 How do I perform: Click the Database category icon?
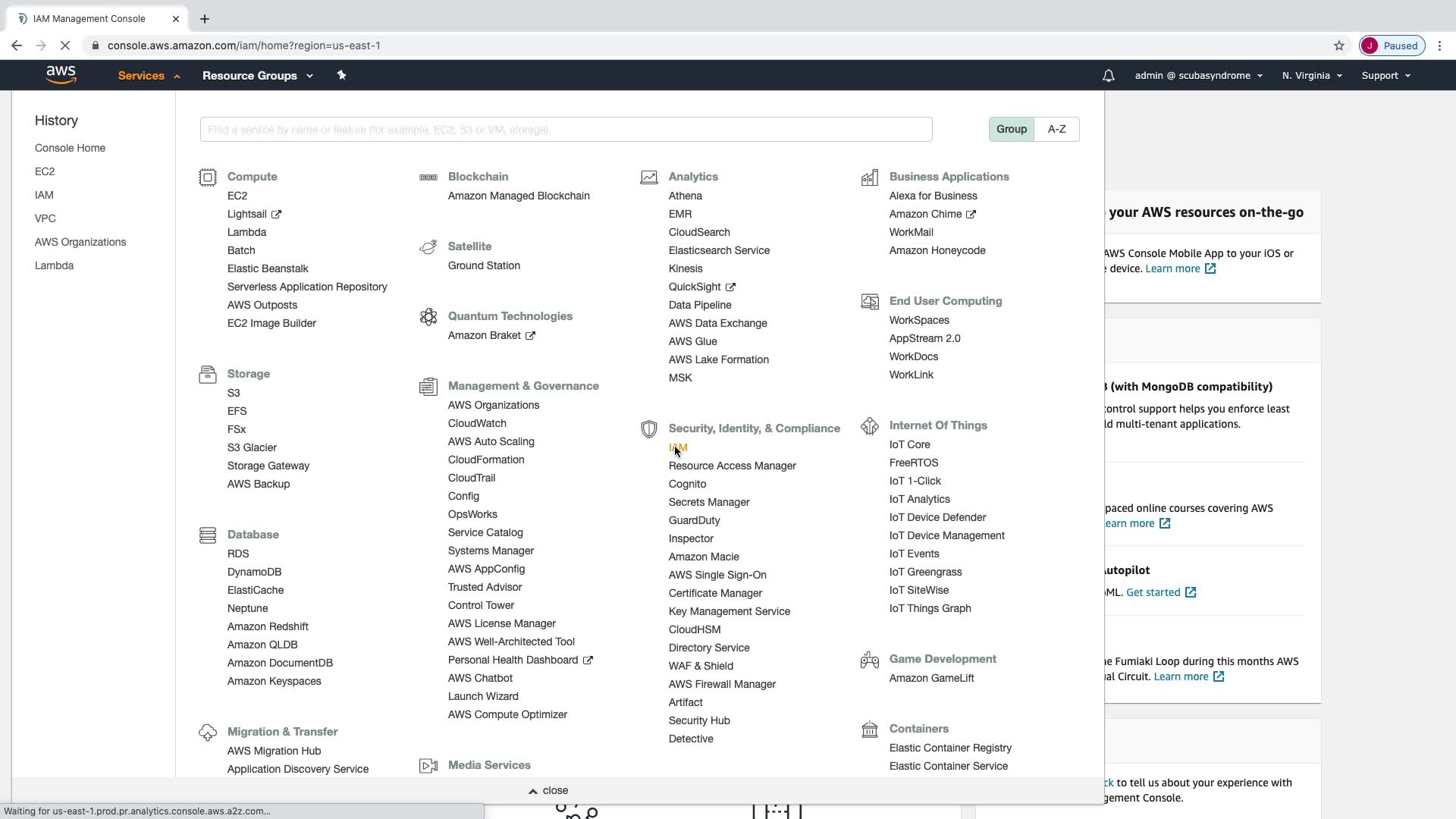[208, 535]
